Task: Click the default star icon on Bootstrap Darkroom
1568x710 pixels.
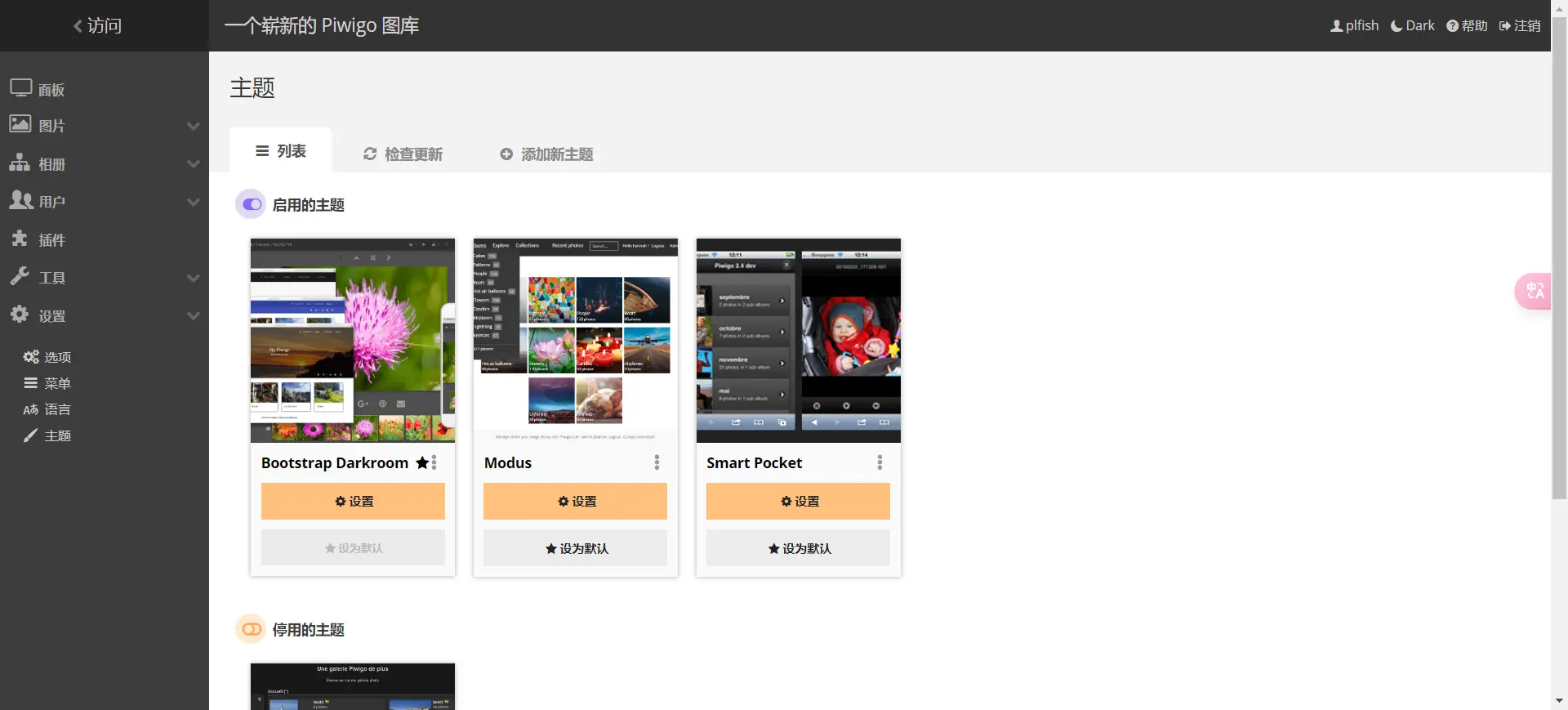Action: point(421,462)
